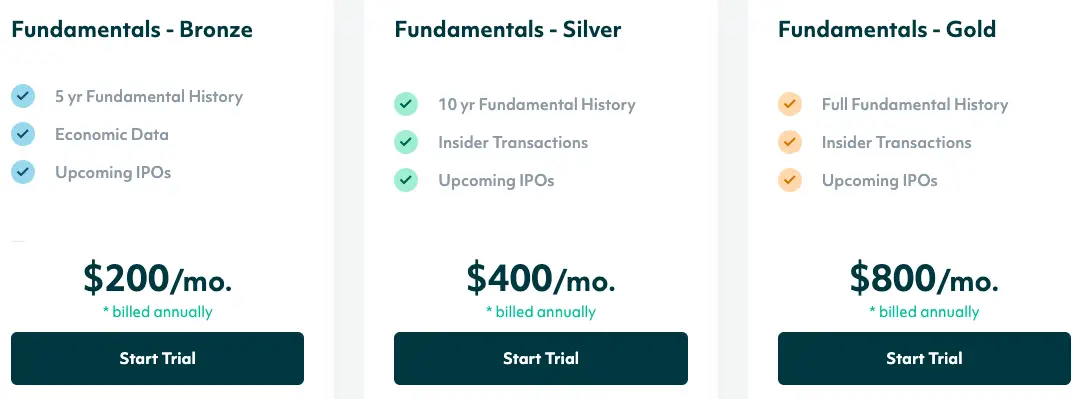The width and height of the screenshot is (1084, 399).
Task: Click the Economic Data feature label
Action: [112, 134]
